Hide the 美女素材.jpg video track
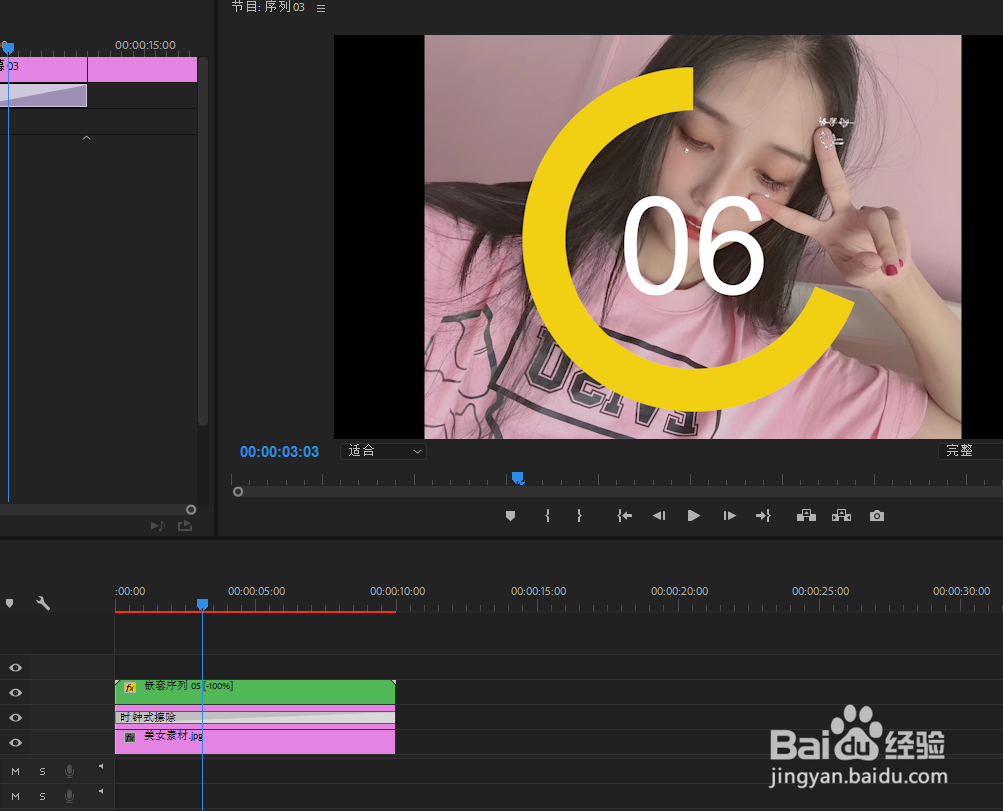Screen dimensions: 1003x811 point(15,743)
